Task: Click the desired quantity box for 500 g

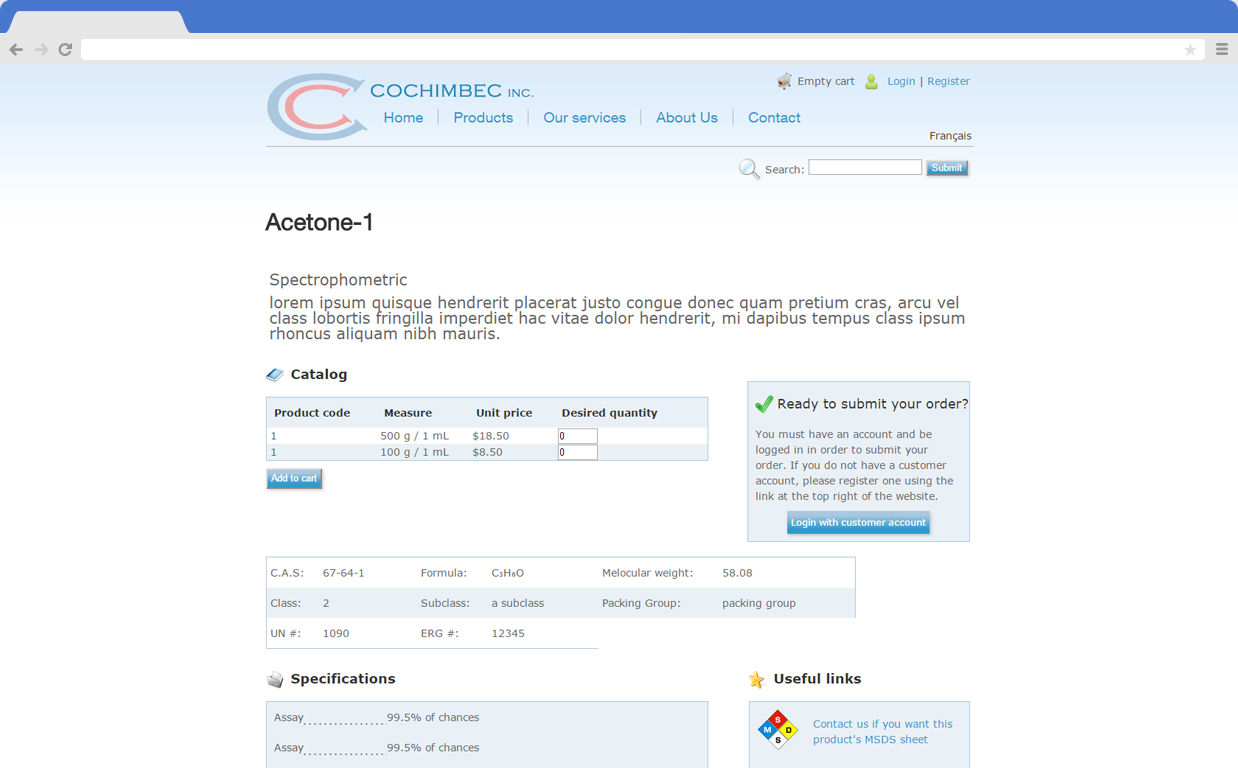Action: pos(577,435)
